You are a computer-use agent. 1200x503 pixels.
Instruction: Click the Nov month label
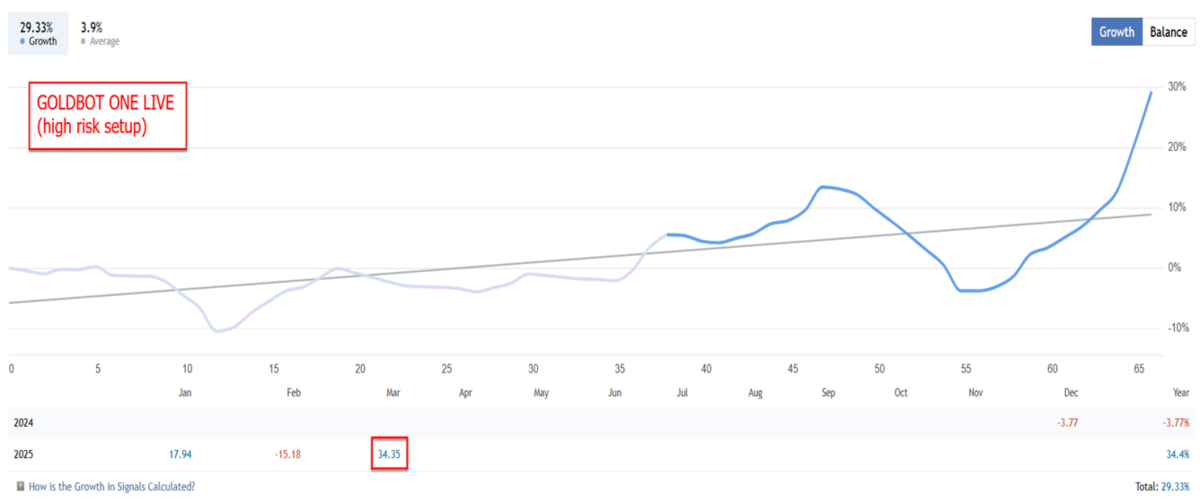tap(976, 394)
